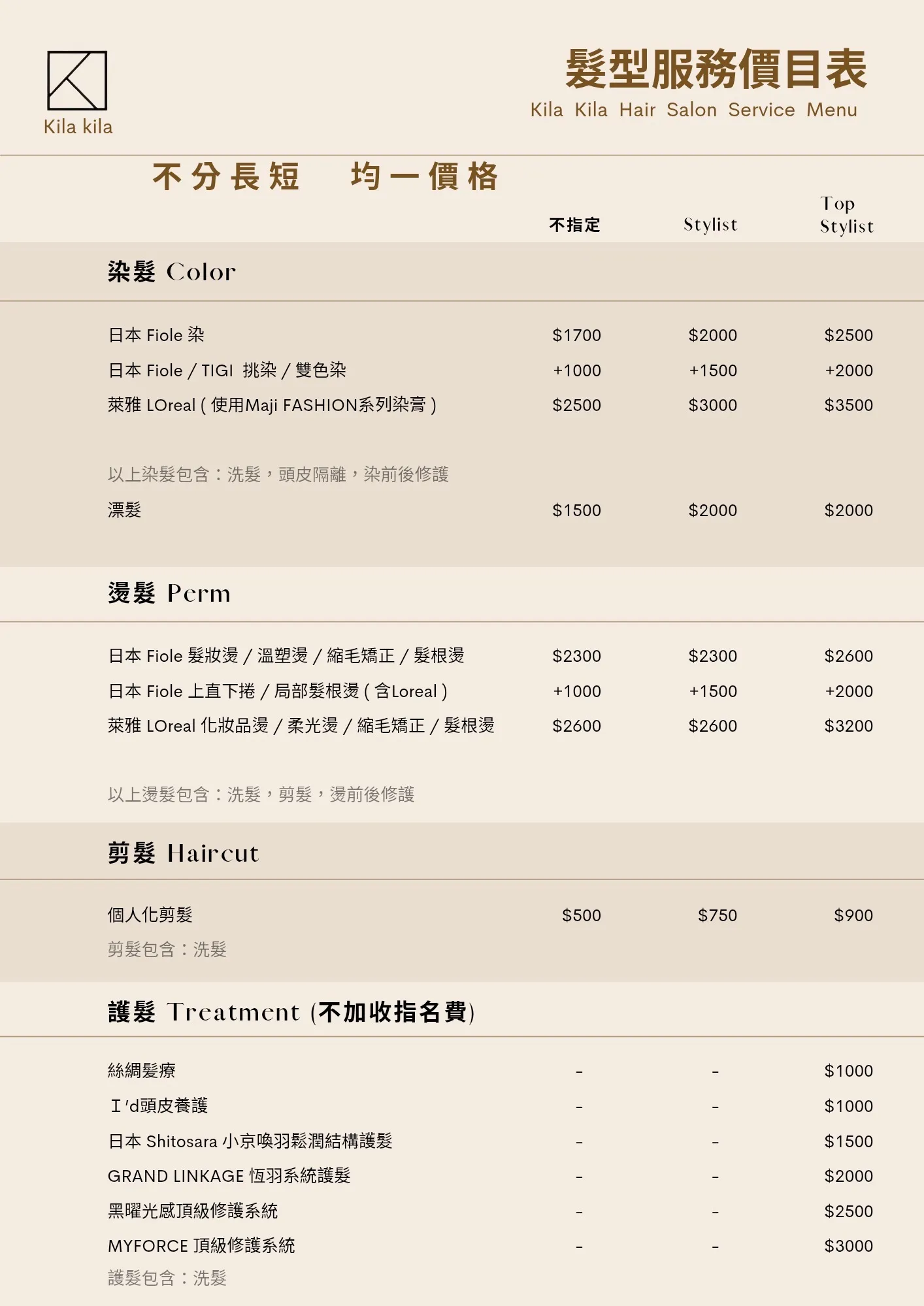This screenshot has width=924, height=1306.
Task: Click the 護髮 Treatment section heading
Action: tap(291, 1012)
